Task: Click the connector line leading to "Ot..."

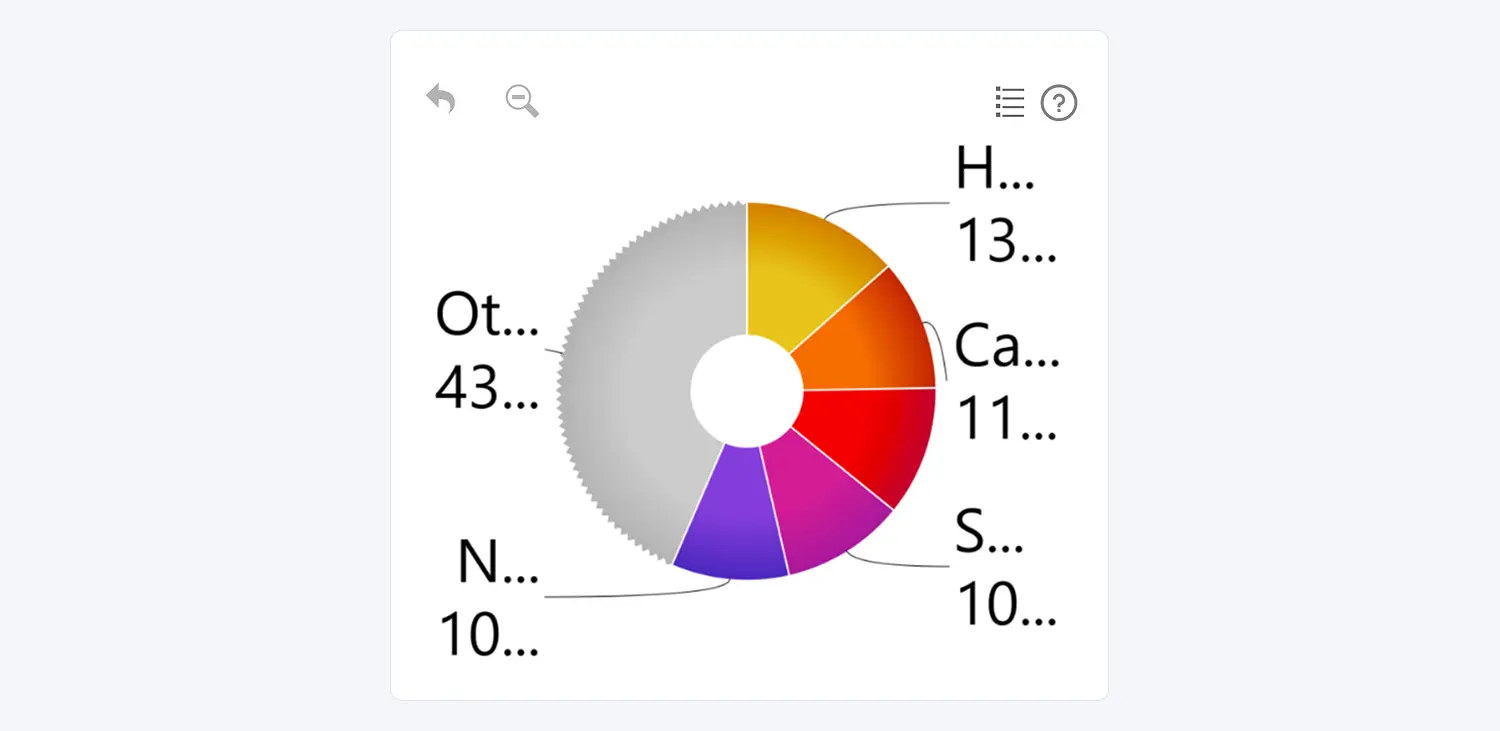Action: point(555,352)
